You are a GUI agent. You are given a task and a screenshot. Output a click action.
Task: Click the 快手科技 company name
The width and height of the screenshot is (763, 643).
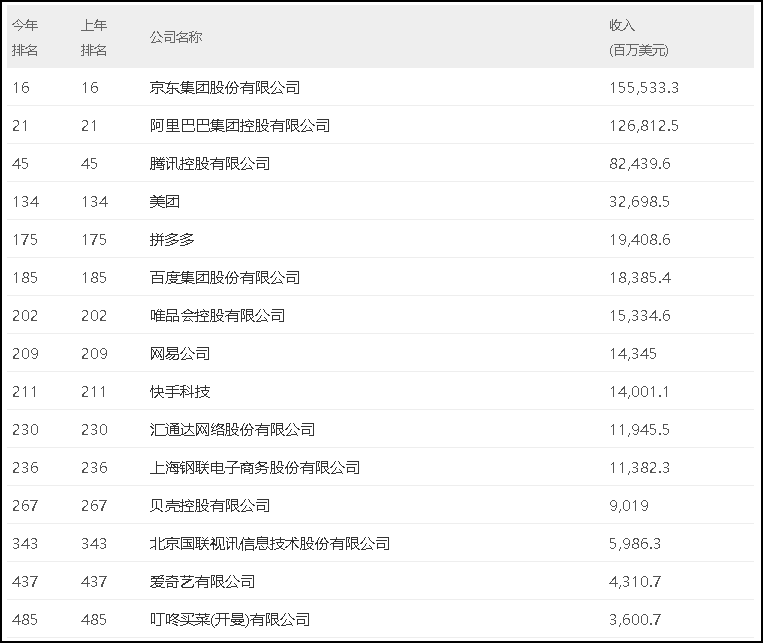pyautogui.click(x=180, y=391)
